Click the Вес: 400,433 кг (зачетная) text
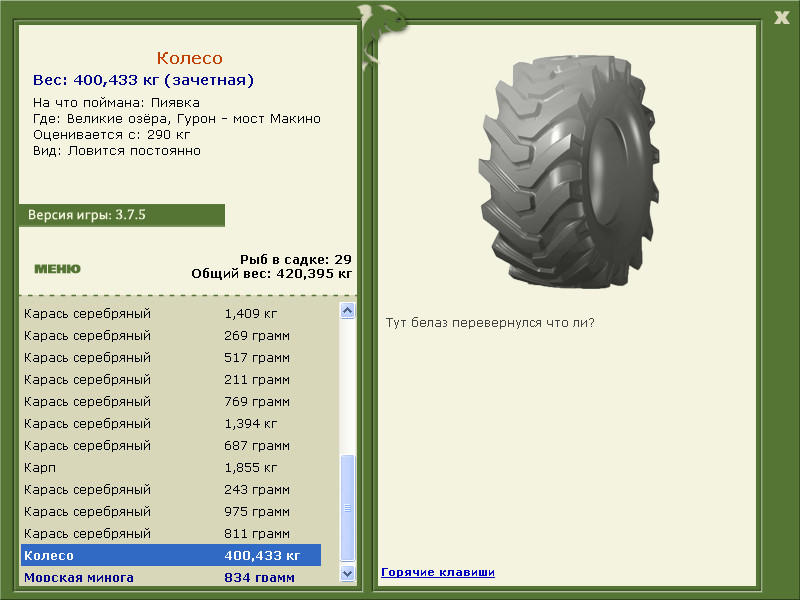This screenshot has height=600, width=800. click(x=143, y=80)
